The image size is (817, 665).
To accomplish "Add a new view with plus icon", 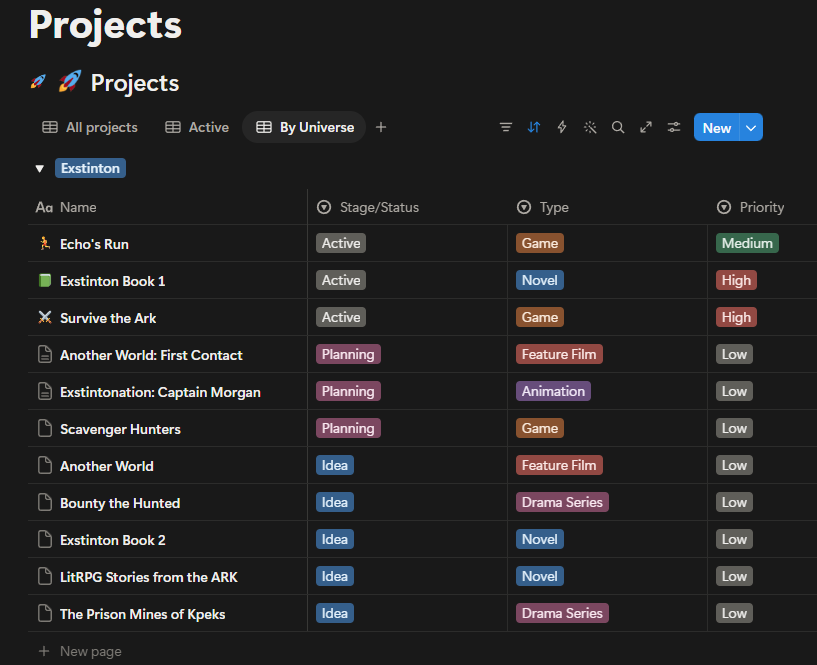I will coord(381,127).
